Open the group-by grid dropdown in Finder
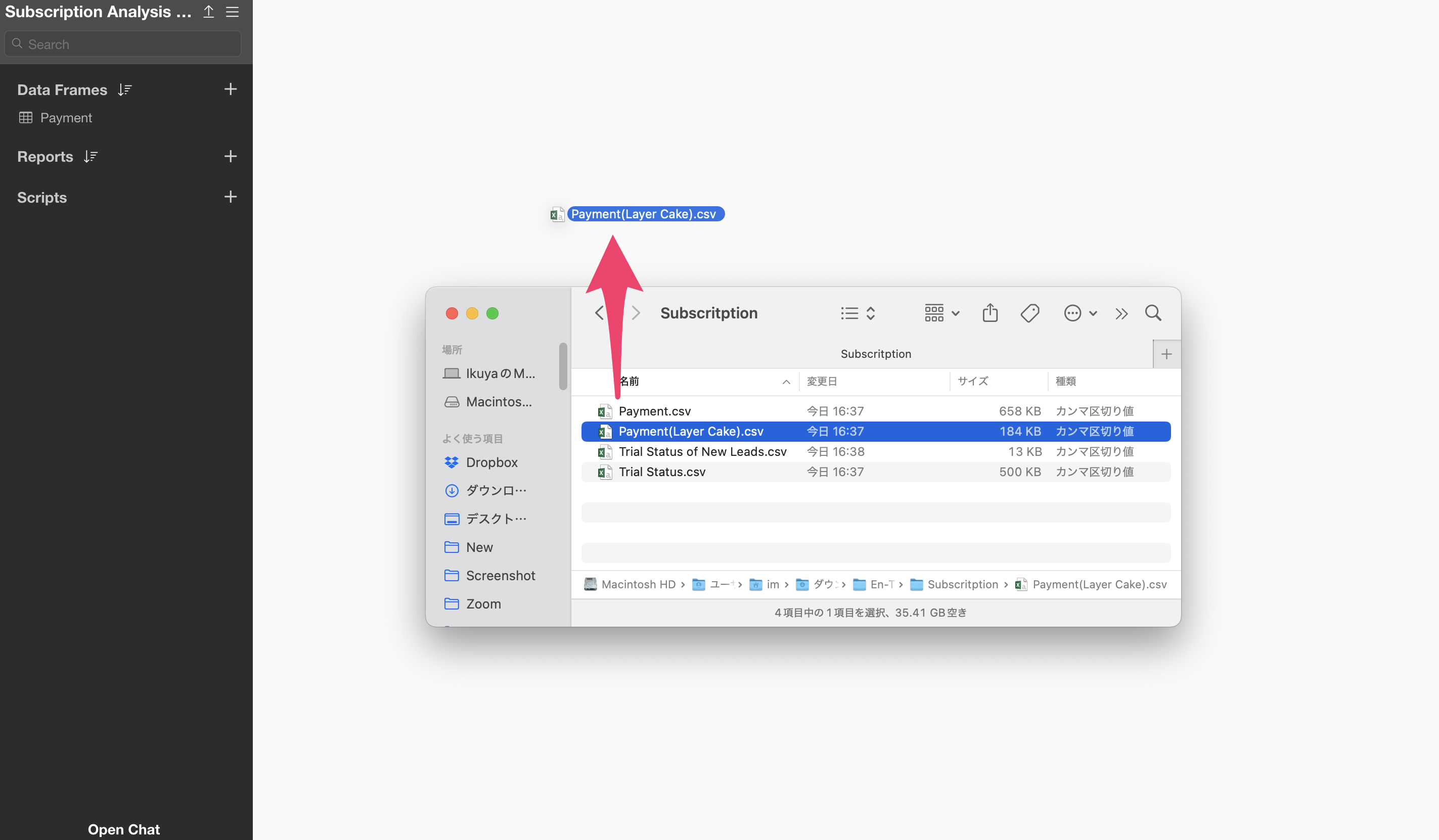The height and width of the screenshot is (840, 1439). click(941, 313)
